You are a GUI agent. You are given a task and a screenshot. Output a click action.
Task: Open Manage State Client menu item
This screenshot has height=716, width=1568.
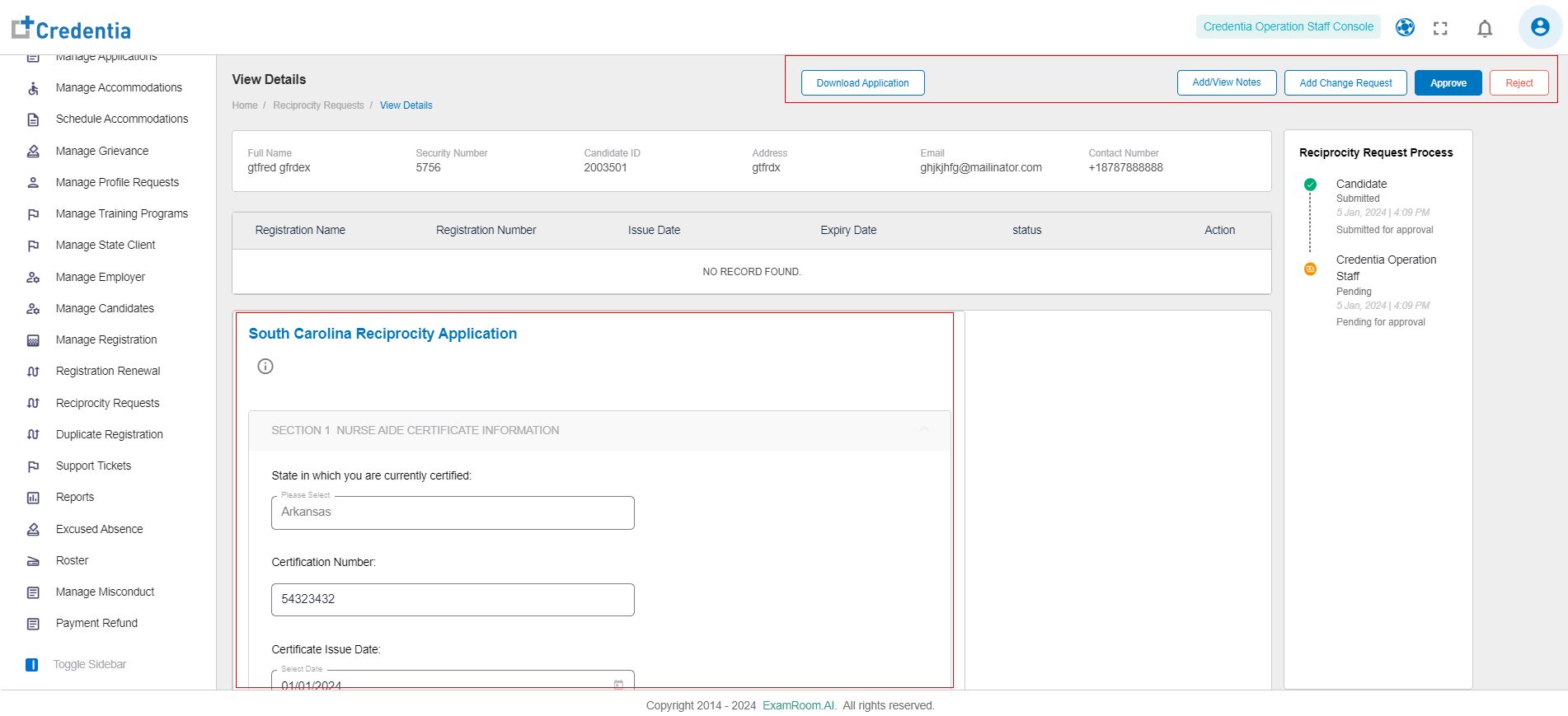[x=106, y=246]
